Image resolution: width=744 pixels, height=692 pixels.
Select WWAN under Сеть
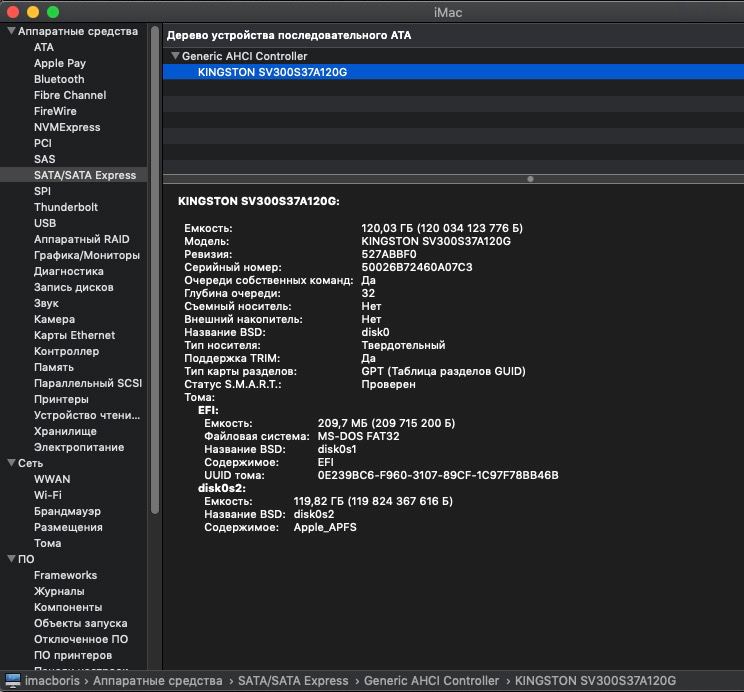tap(52, 479)
